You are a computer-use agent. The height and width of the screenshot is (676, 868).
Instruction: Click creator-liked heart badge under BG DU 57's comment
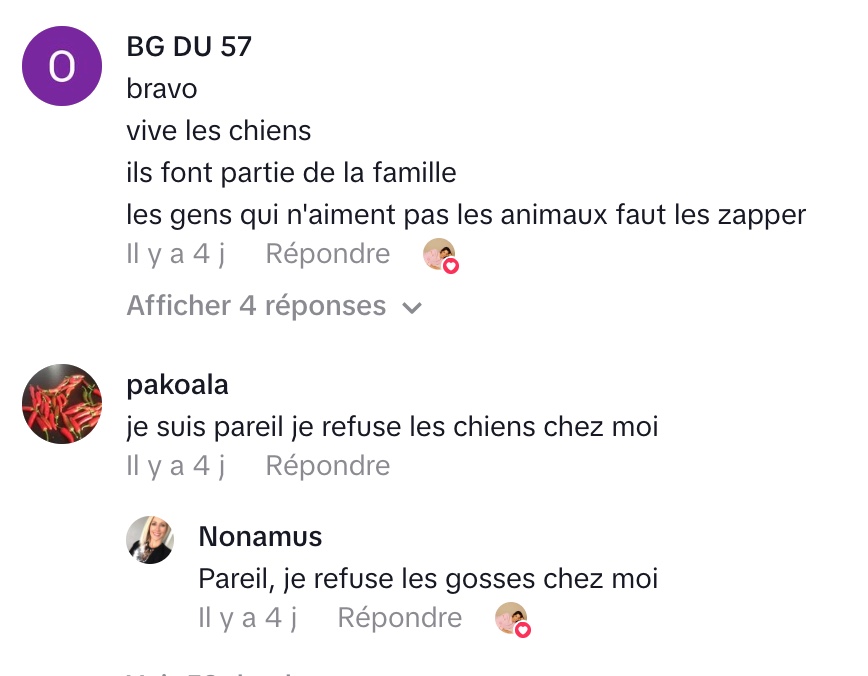coord(440,256)
